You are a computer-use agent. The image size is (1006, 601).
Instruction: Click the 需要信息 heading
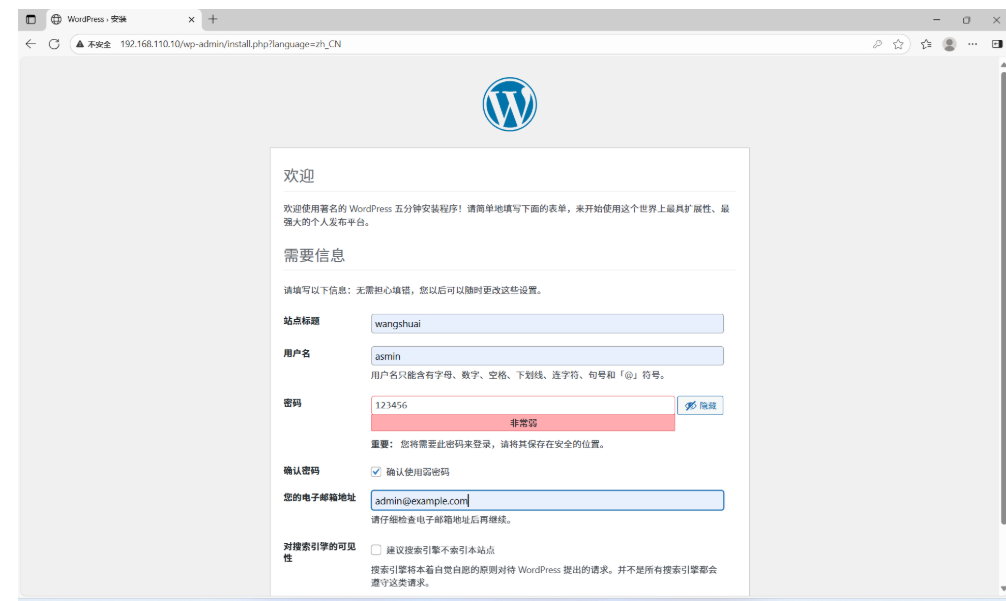[314, 255]
